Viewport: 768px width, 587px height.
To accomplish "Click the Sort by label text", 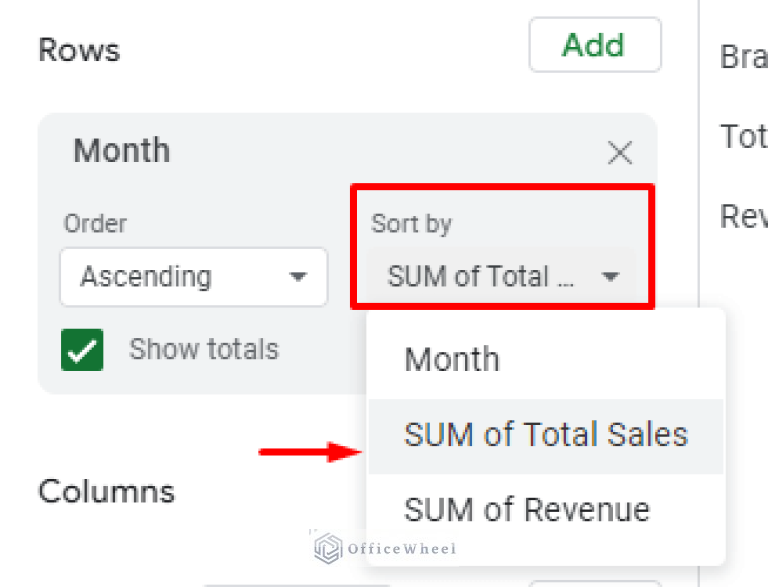I will coord(411,224).
